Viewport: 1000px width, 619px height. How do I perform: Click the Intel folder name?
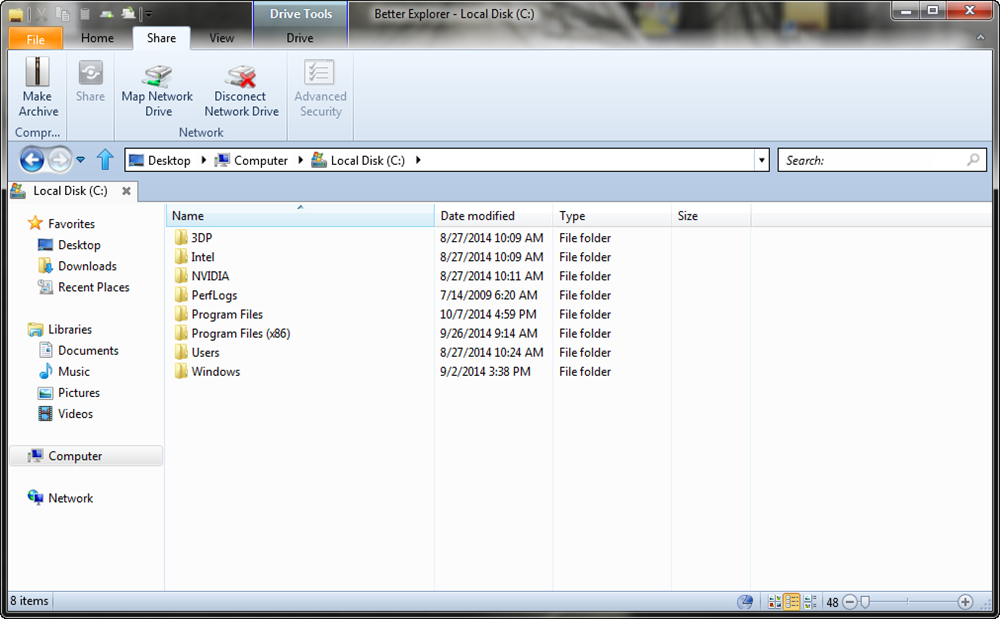click(x=203, y=257)
